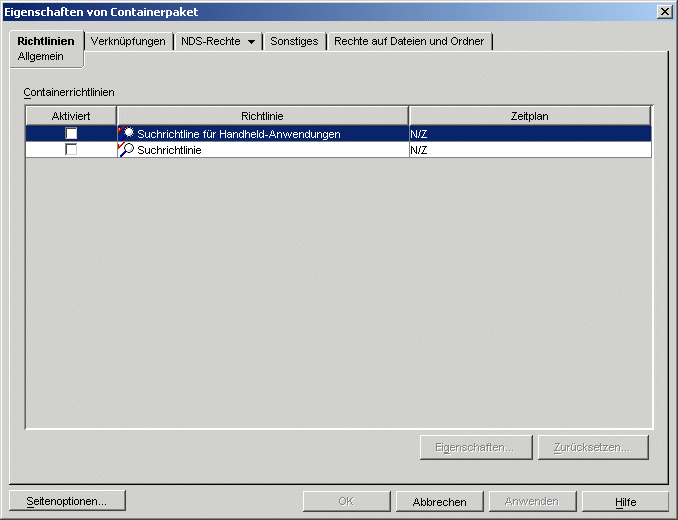Close the Eigenschaften von Containerpaket dialog
Image resolution: width=678 pixels, height=520 pixels.
tap(664, 12)
